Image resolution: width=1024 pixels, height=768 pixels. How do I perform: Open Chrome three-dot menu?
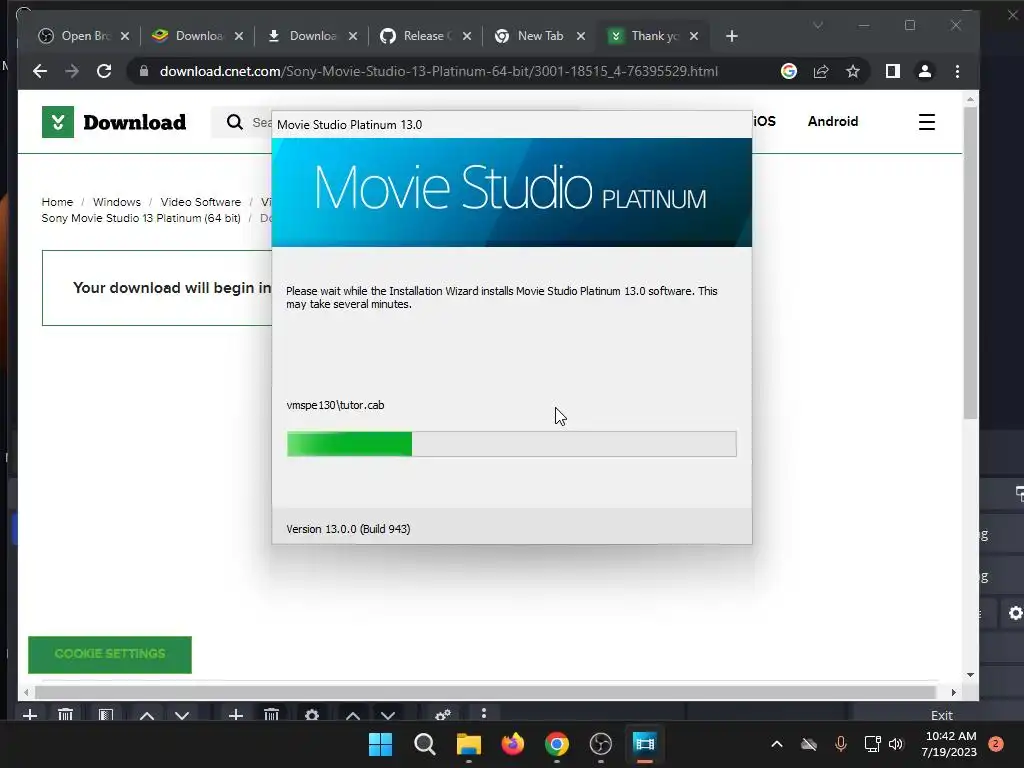click(x=957, y=71)
